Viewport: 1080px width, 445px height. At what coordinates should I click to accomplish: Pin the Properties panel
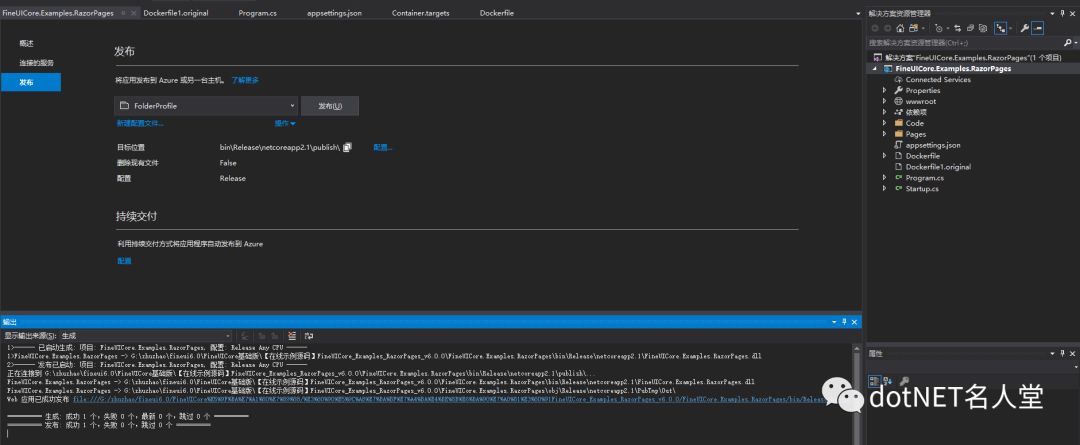(x=1063, y=353)
